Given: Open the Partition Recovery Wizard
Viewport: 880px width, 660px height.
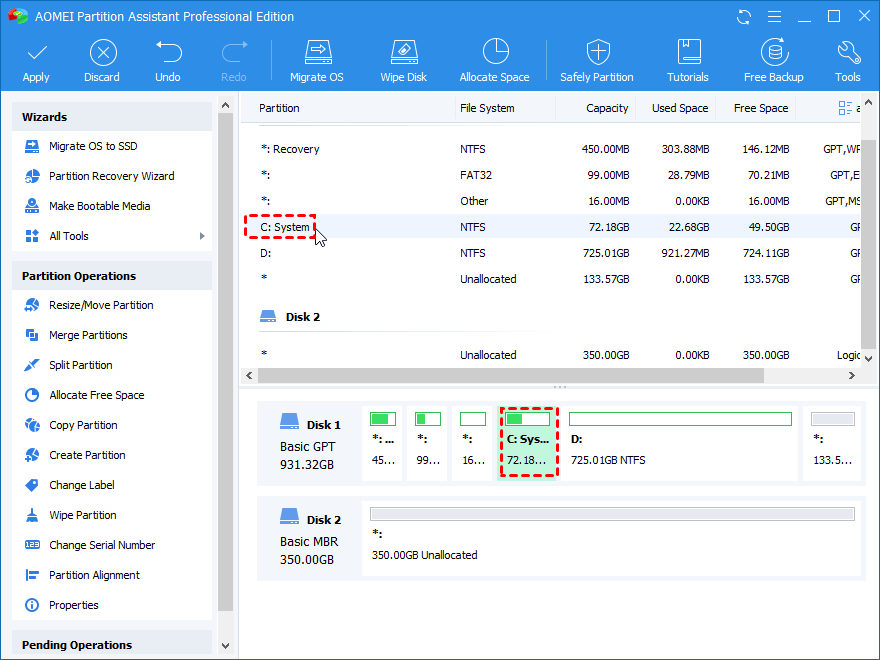Looking at the screenshot, I should click(111, 176).
